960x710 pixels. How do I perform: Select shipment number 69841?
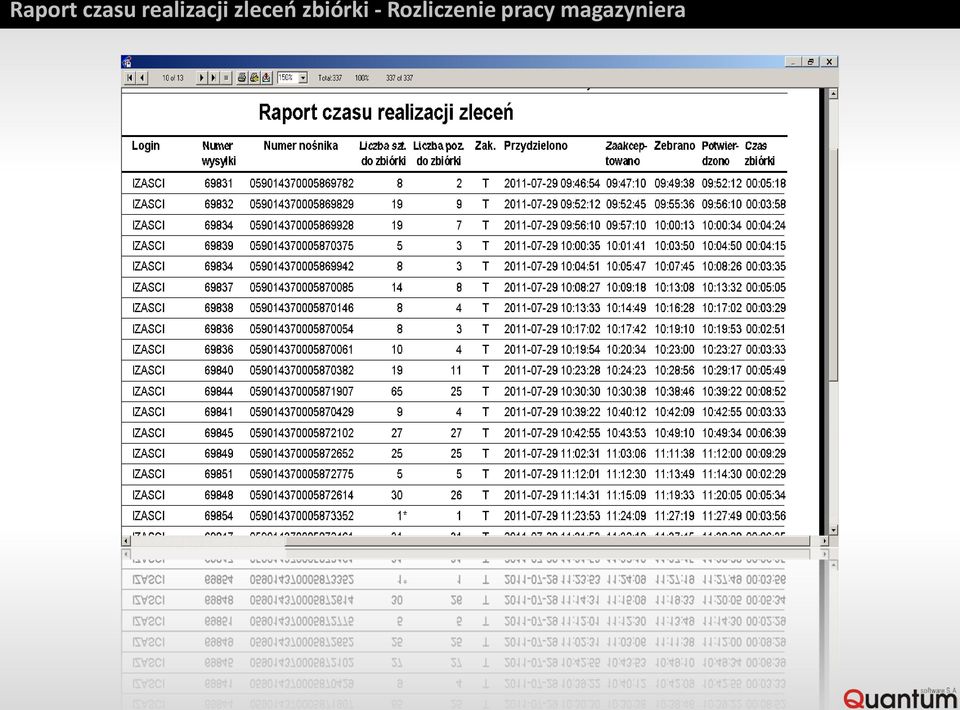[219, 413]
